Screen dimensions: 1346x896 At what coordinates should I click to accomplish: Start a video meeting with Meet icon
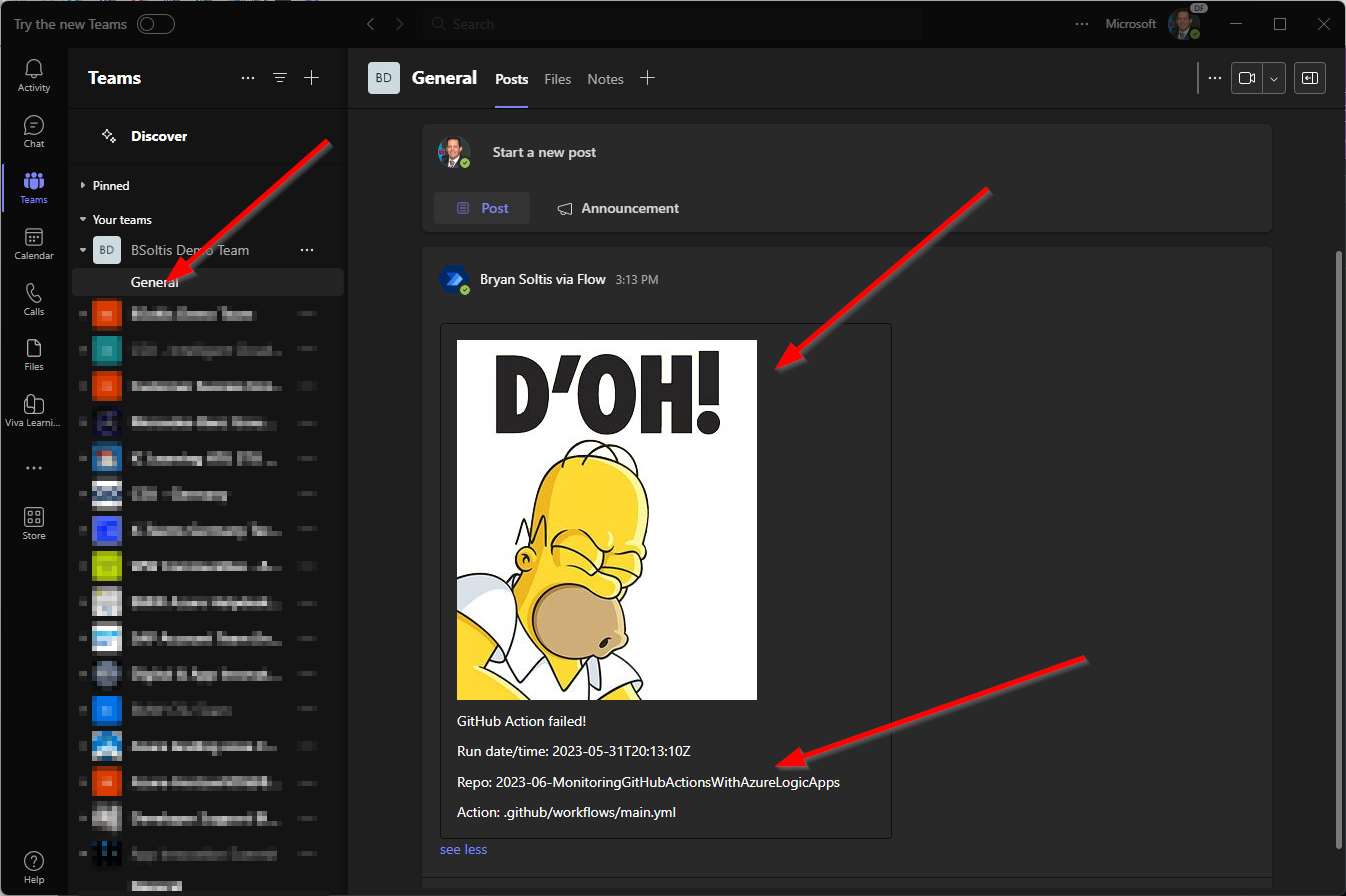click(1246, 78)
